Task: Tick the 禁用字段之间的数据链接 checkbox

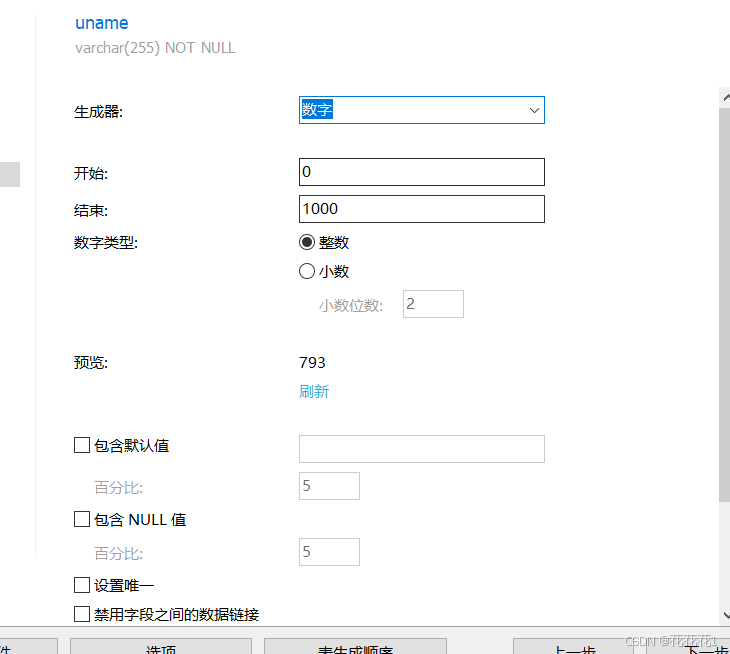Action: tap(82, 614)
